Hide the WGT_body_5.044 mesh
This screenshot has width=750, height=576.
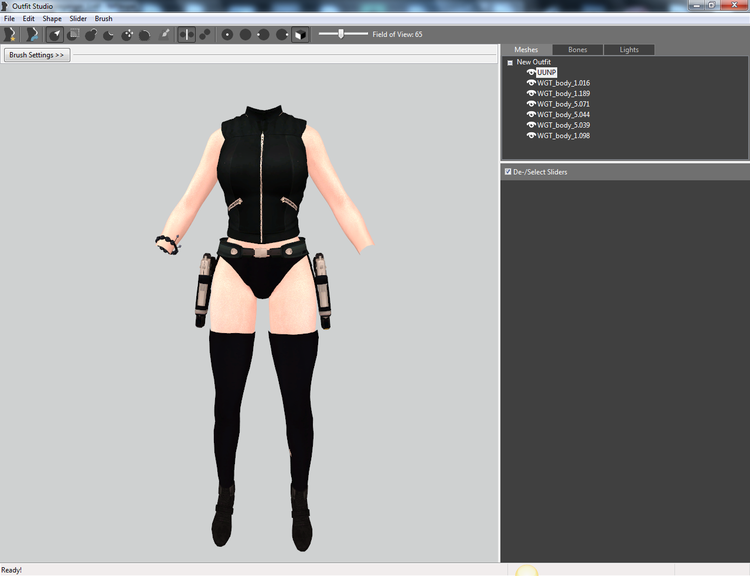pos(531,114)
